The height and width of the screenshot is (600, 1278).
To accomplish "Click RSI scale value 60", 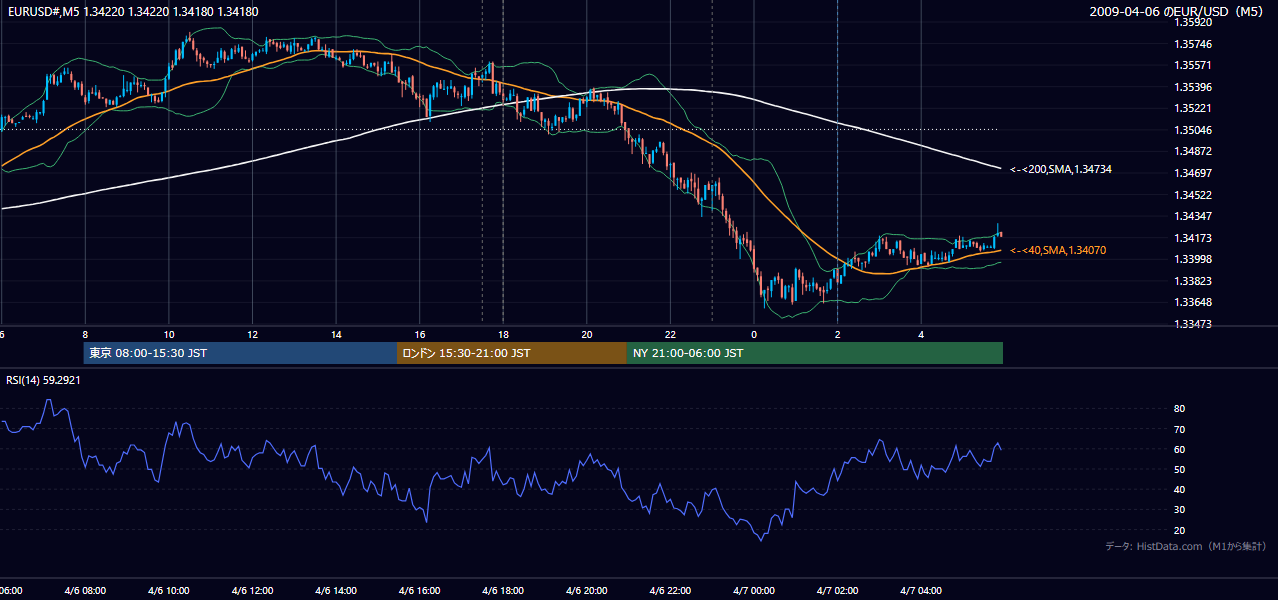I will pos(1179,449).
